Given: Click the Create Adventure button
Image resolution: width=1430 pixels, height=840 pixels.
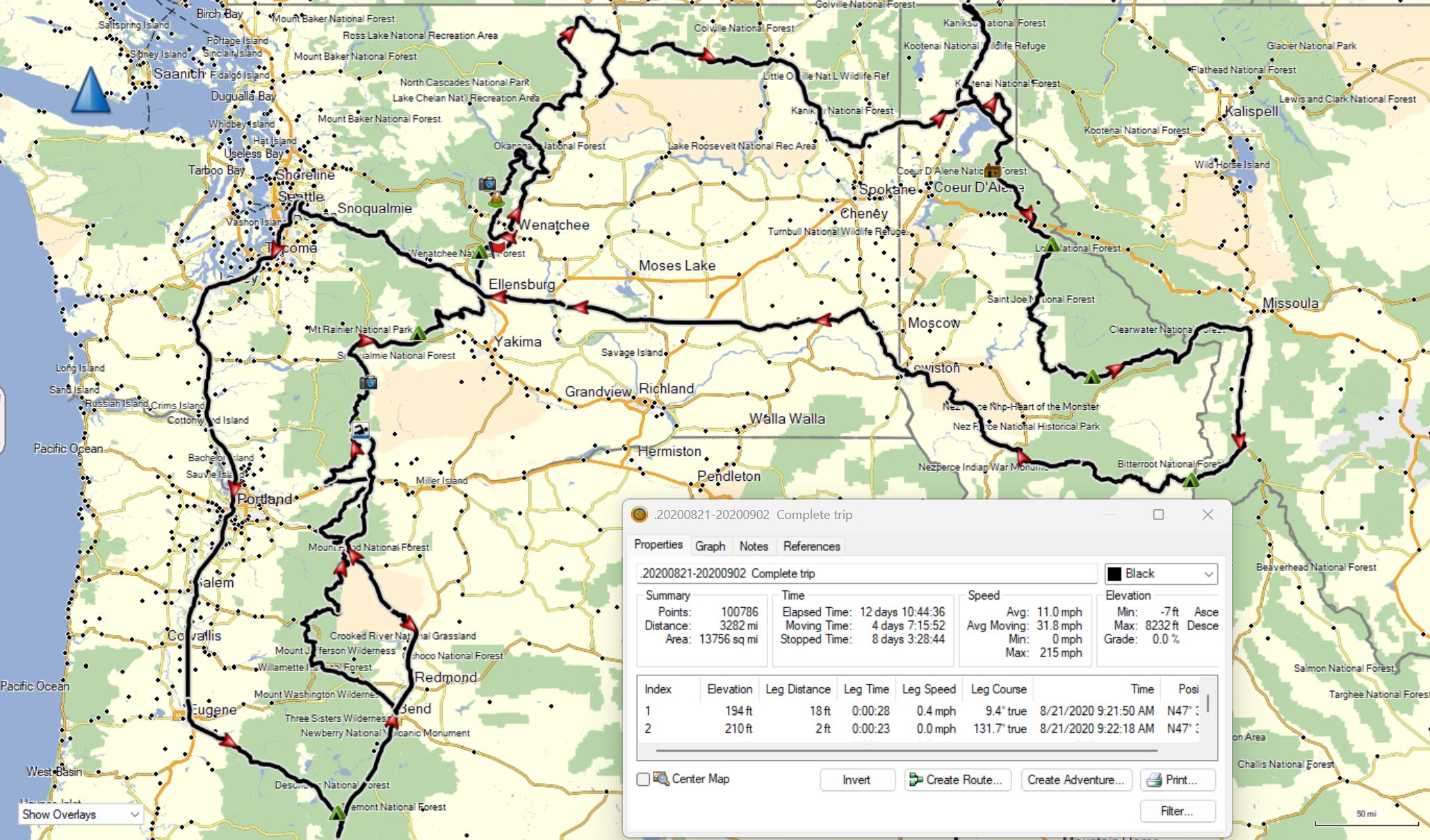Looking at the screenshot, I should coord(1075,780).
